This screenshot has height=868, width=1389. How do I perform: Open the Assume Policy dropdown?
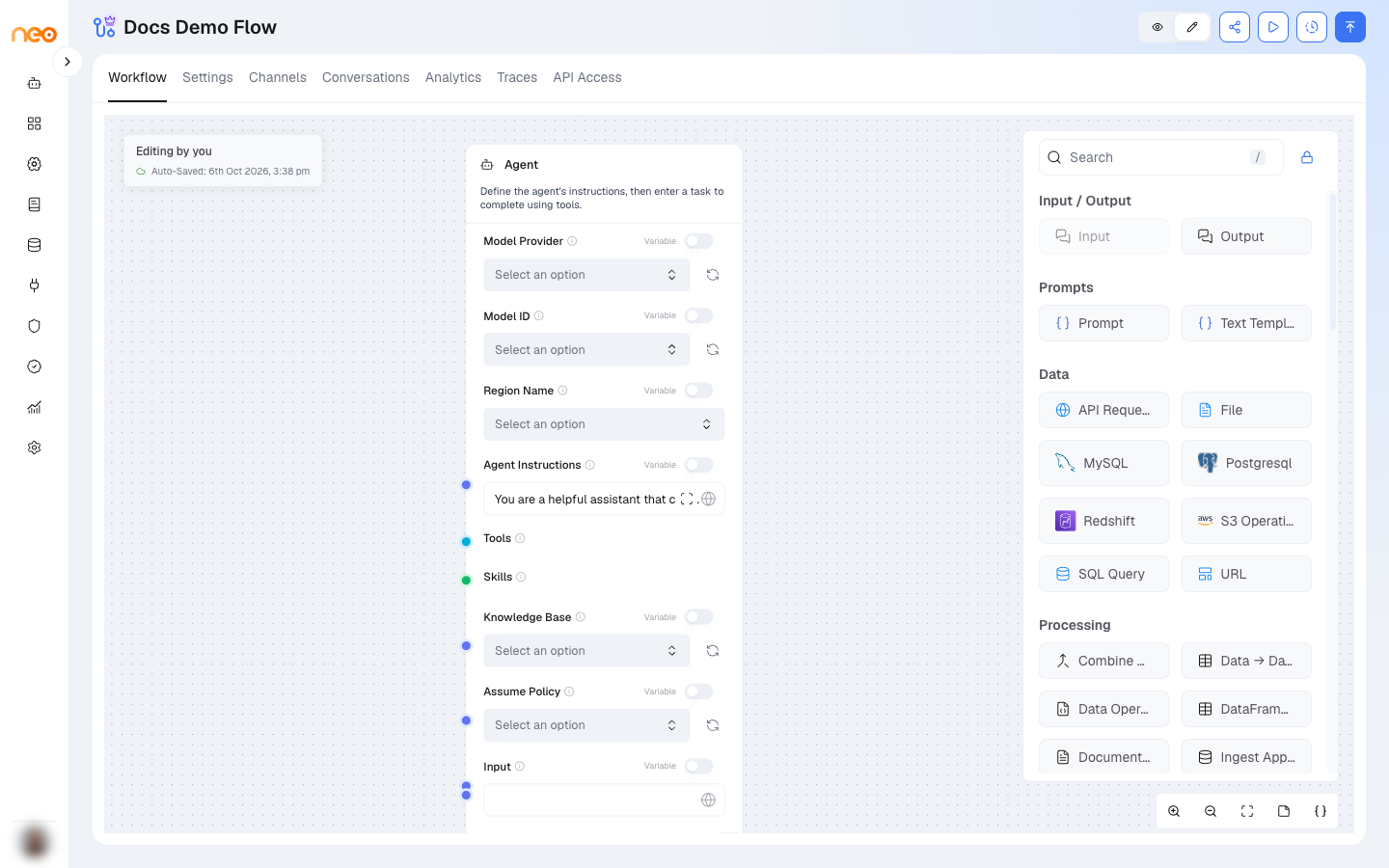click(586, 725)
